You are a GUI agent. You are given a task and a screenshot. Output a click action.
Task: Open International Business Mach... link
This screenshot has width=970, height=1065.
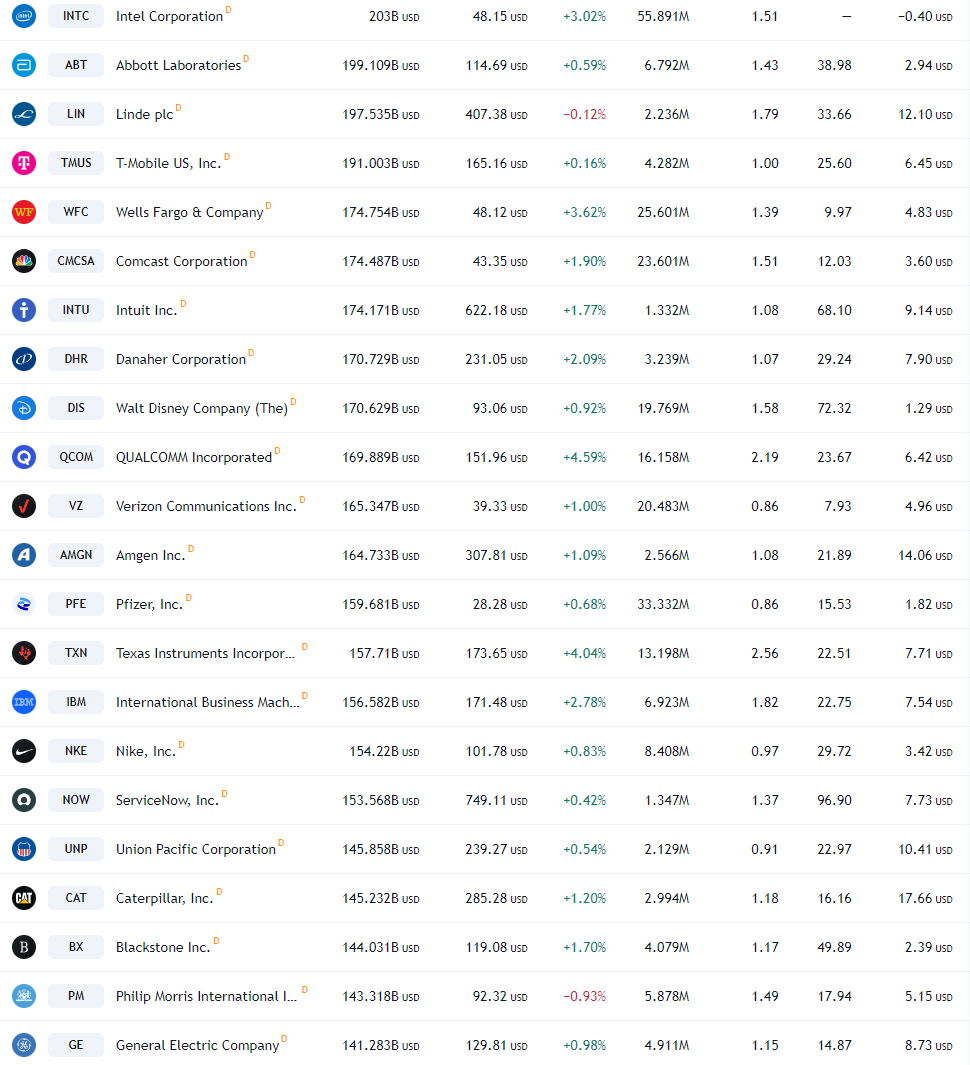[207, 702]
